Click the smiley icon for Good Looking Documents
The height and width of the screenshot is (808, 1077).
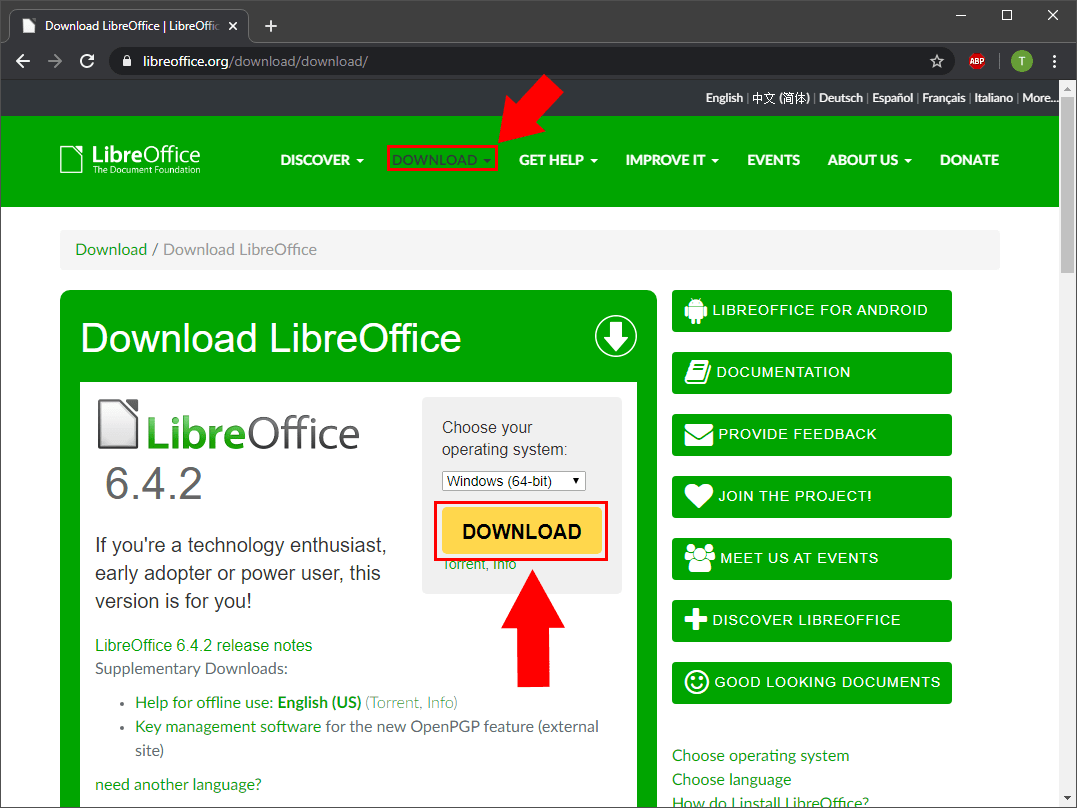(x=696, y=682)
